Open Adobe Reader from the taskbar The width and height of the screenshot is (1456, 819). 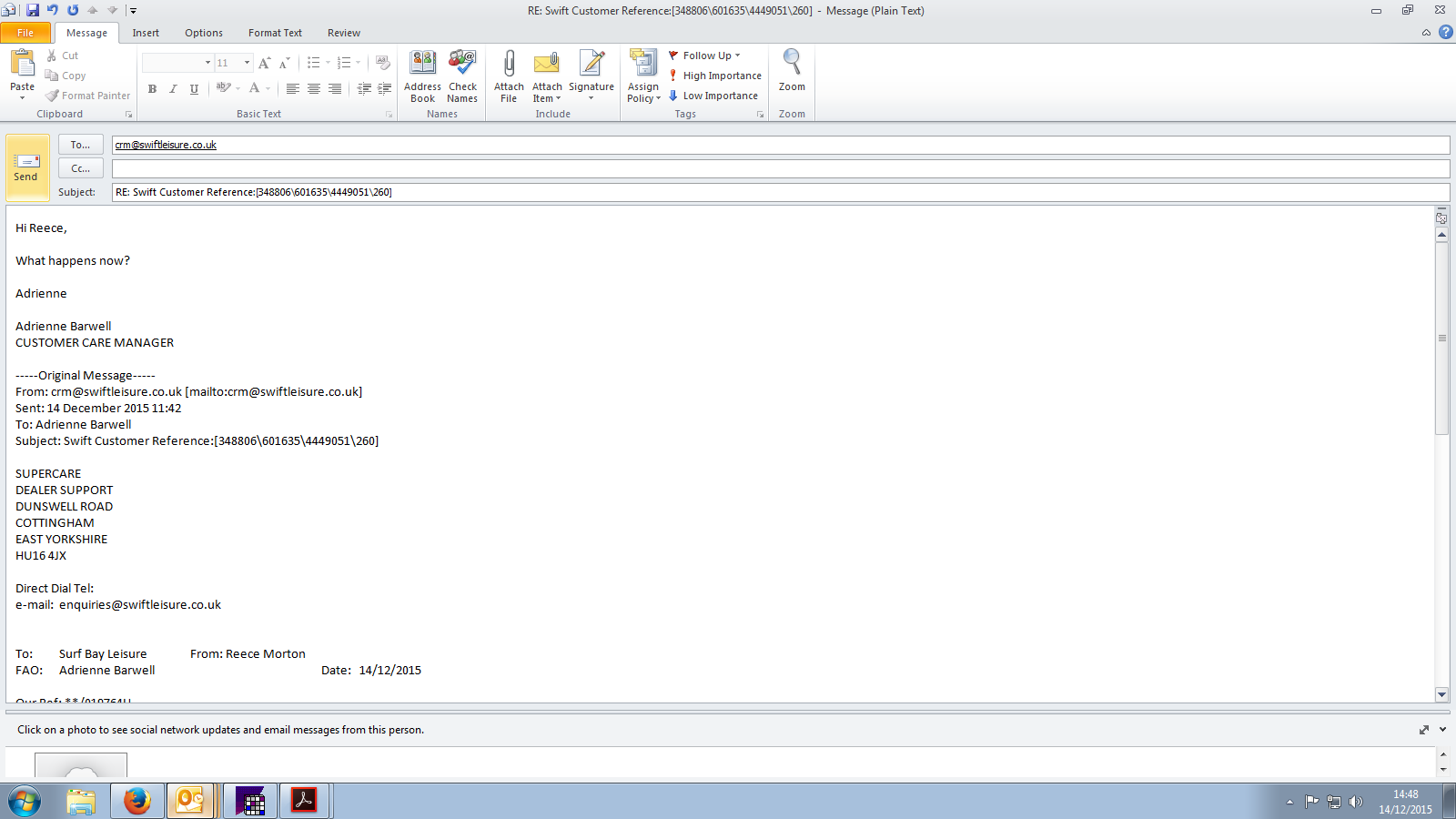coord(303,802)
